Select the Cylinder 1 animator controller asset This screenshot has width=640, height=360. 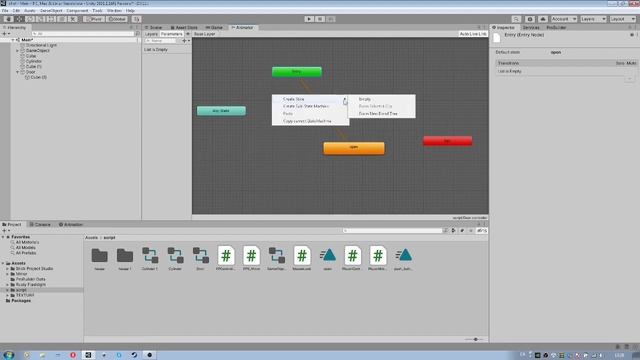(x=150, y=258)
